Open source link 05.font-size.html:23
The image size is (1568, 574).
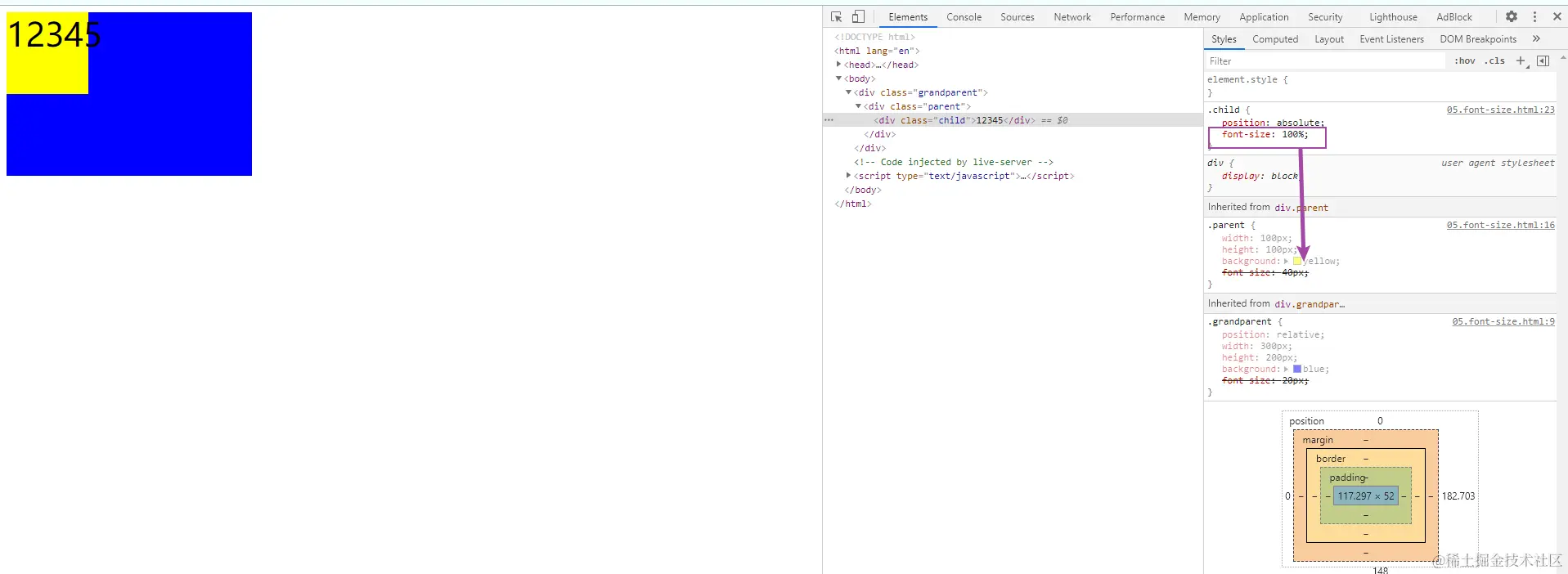click(x=1500, y=110)
